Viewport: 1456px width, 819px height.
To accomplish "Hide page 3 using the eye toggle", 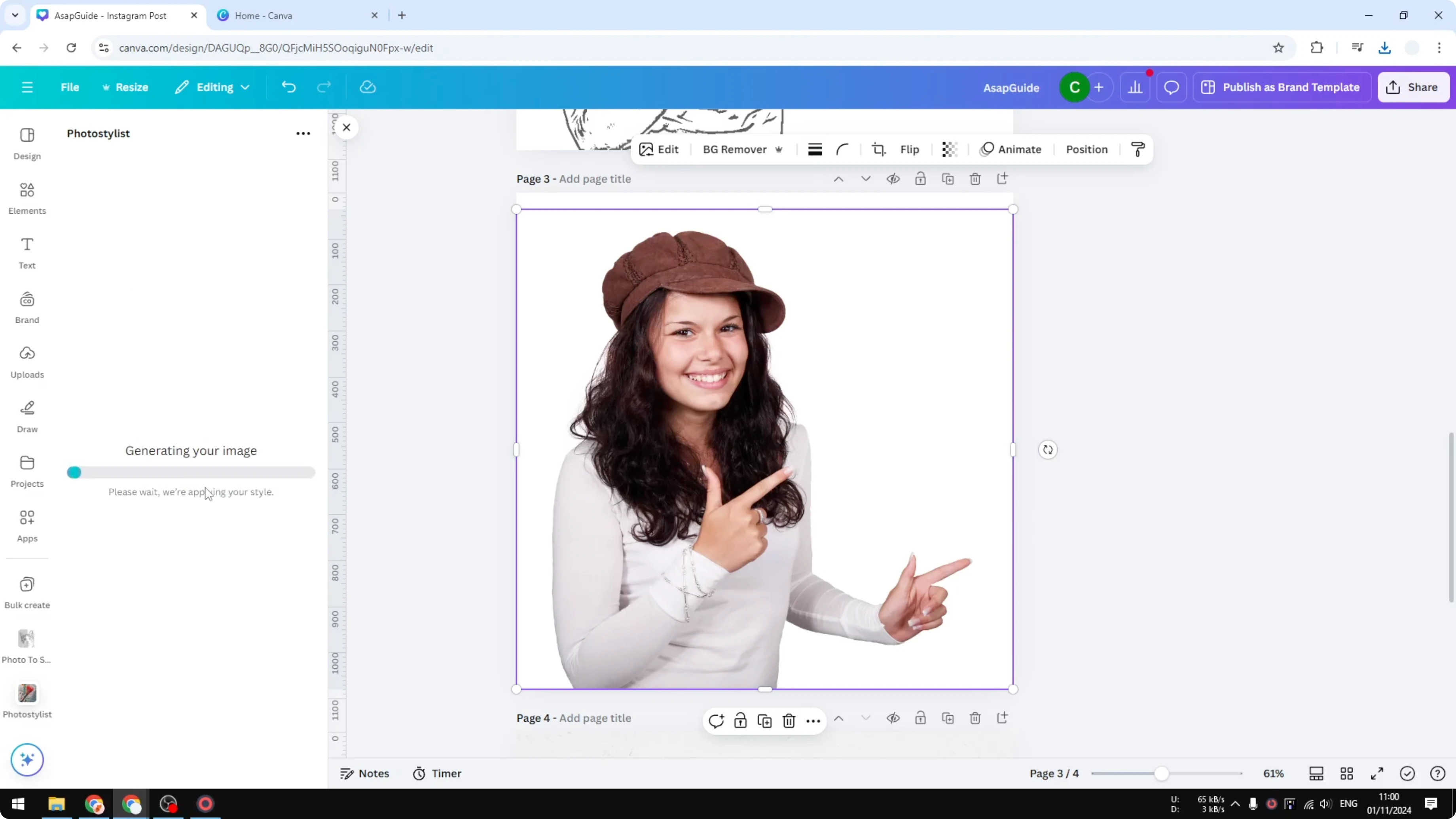I will (x=893, y=178).
